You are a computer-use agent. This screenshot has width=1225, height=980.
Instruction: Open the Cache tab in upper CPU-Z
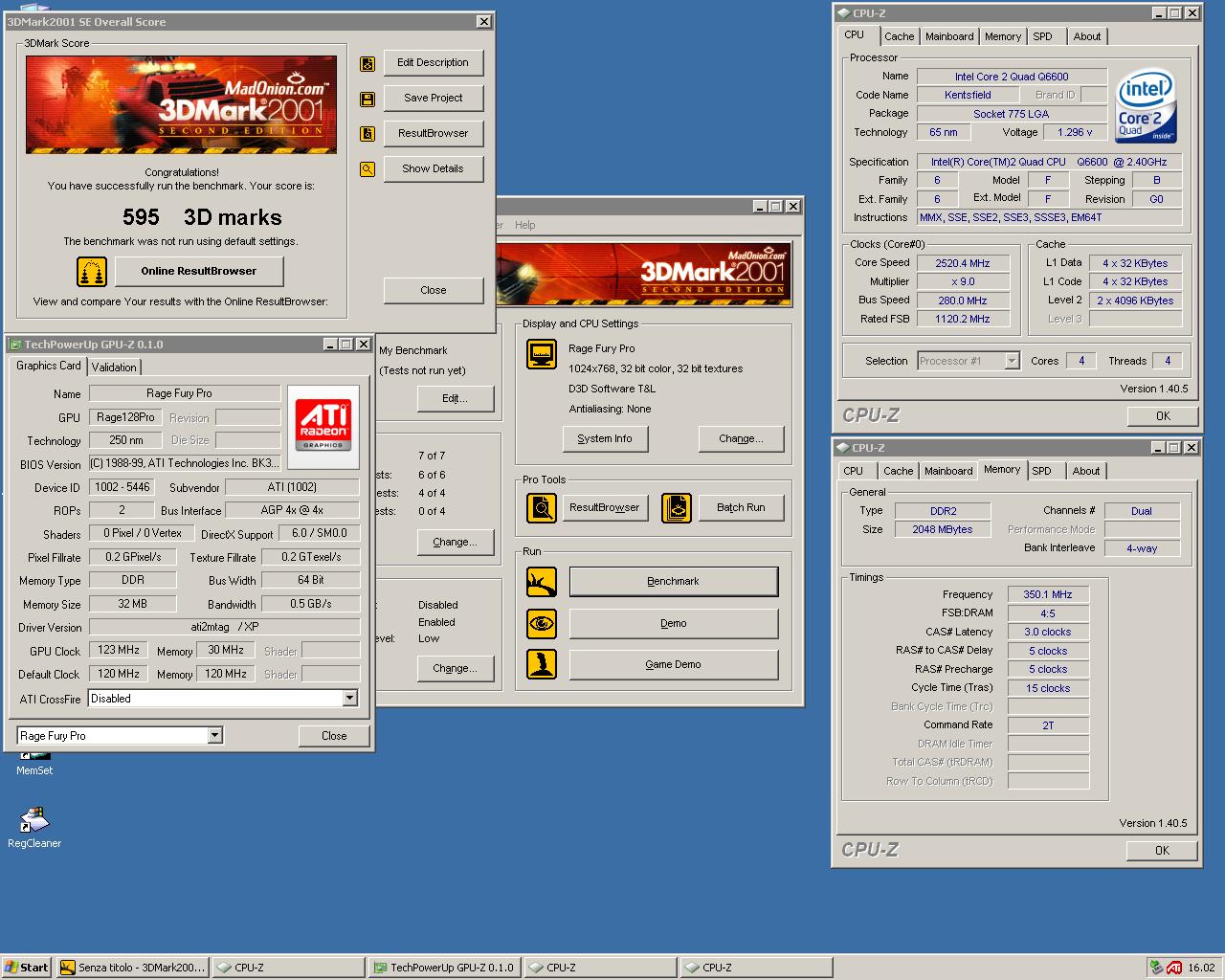pyautogui.click(x=899, y=36)
